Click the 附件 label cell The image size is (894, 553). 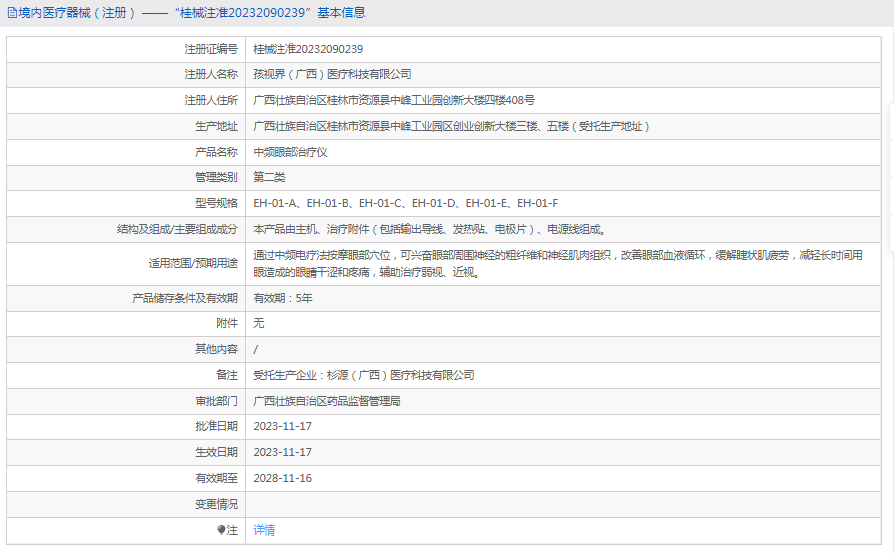[x=126, y=323]
